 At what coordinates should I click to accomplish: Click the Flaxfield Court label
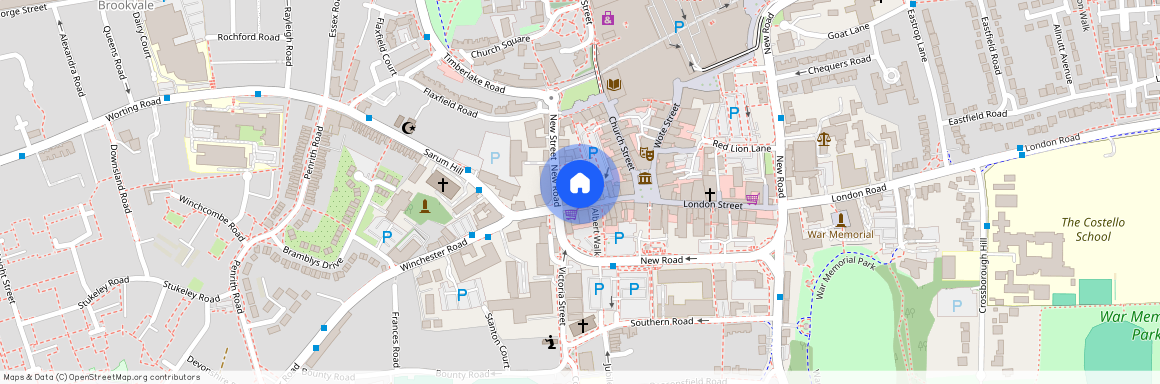point(385,47)
